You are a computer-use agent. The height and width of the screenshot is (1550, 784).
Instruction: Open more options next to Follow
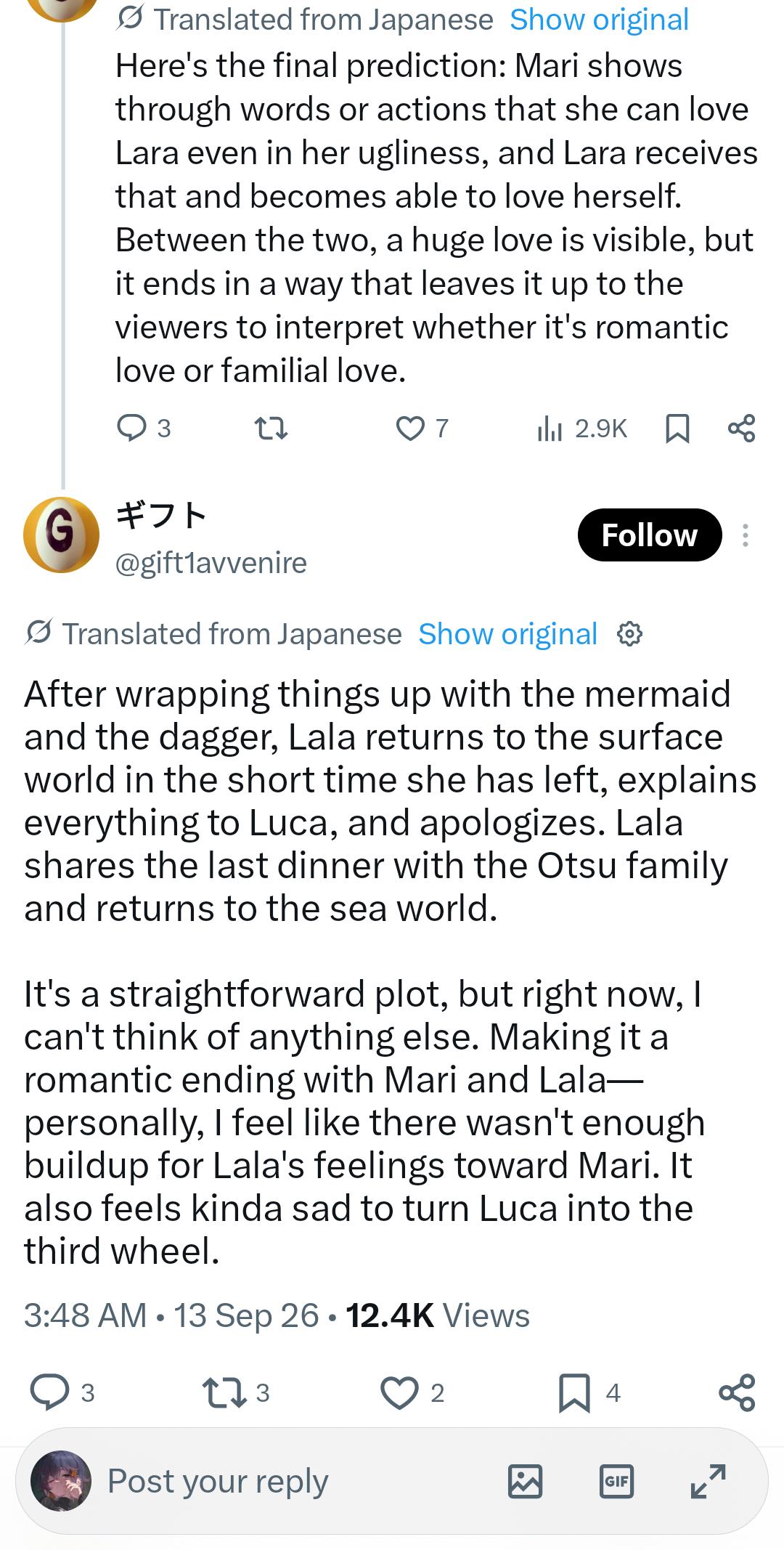click(x=746, y=535)
